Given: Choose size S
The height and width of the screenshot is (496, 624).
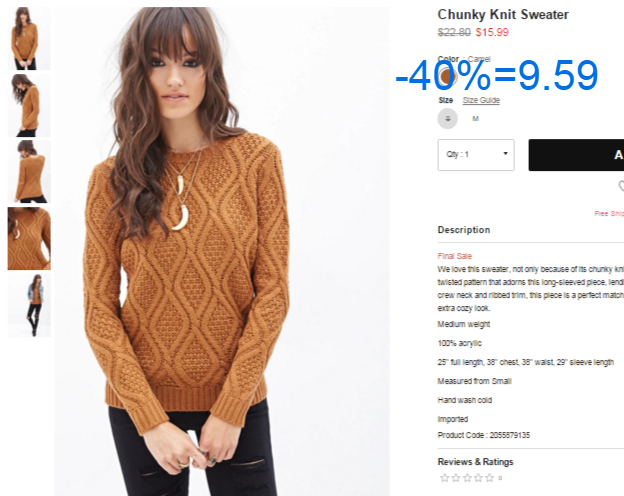Looking at the screenshot, I should click(x=448, y=119).
